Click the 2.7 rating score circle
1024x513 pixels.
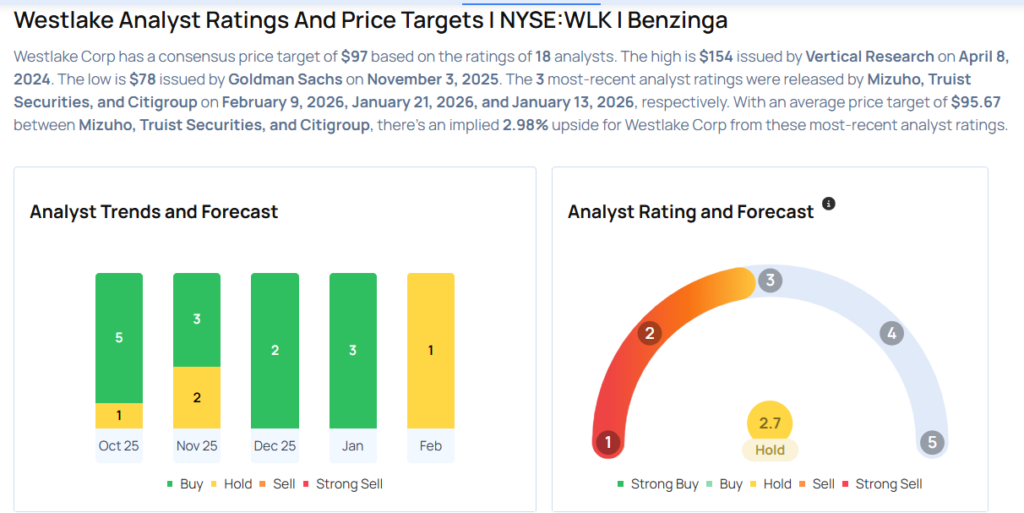[770, 423]
